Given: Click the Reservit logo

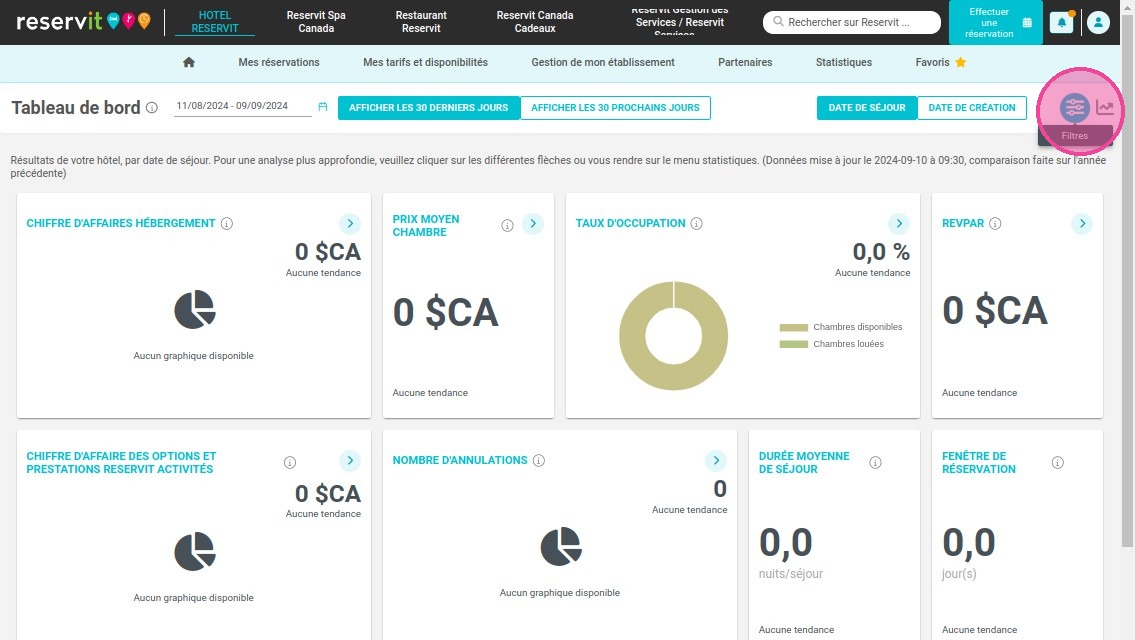Looking at the screenshot, I should coord(84,21).
